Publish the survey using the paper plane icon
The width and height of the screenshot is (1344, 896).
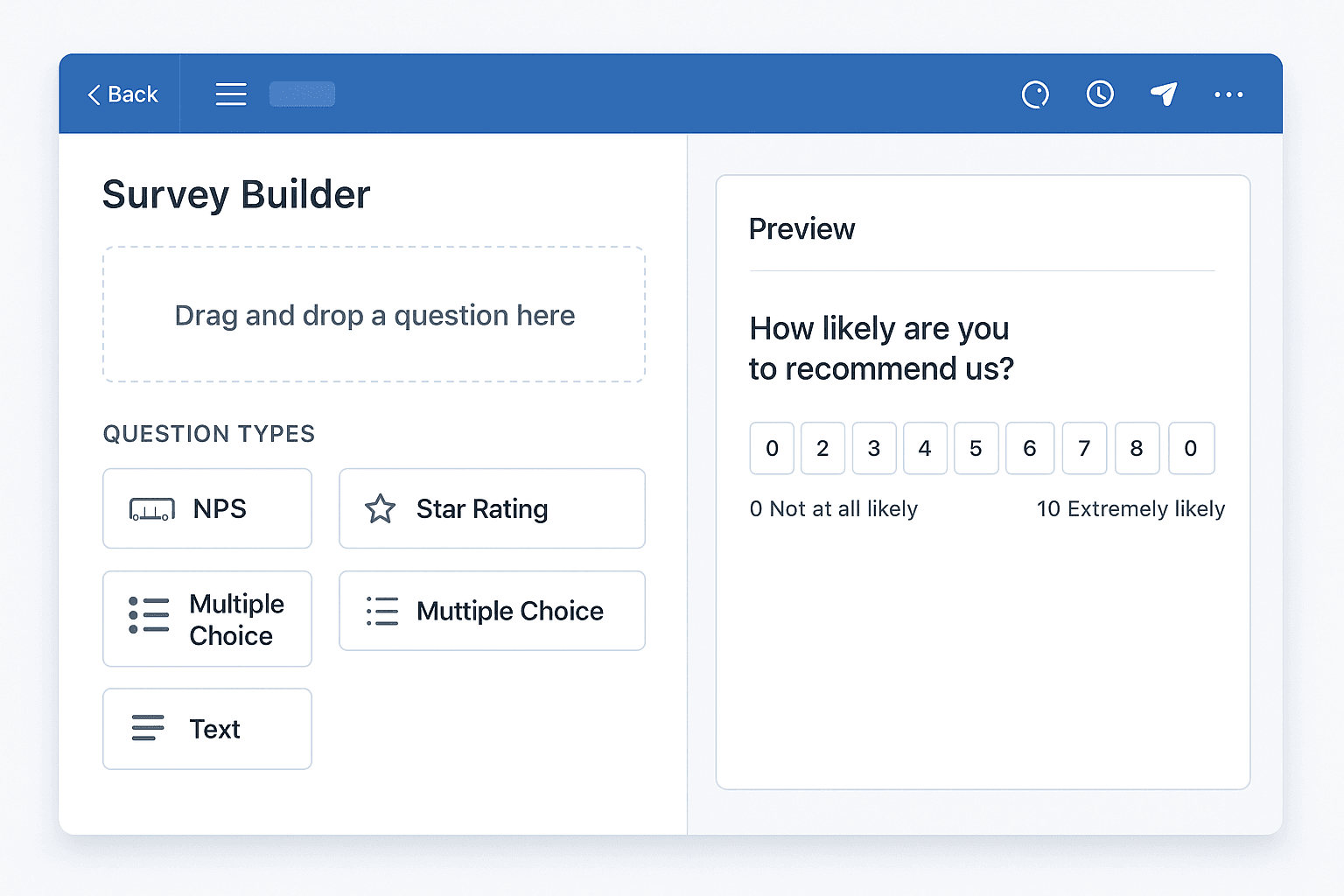pyautogui.click(x=1164, y=94)
